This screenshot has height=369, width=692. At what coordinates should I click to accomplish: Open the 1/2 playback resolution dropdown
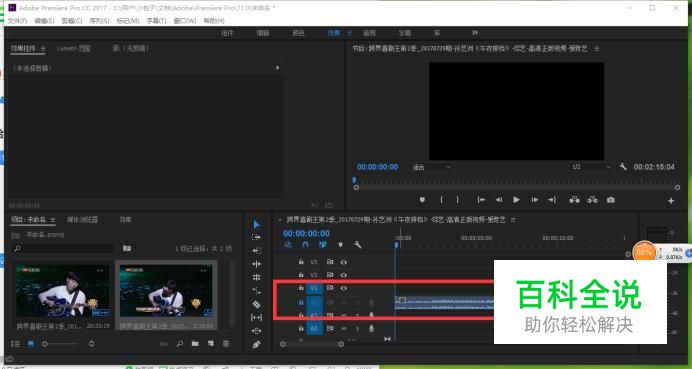point(591,167)
